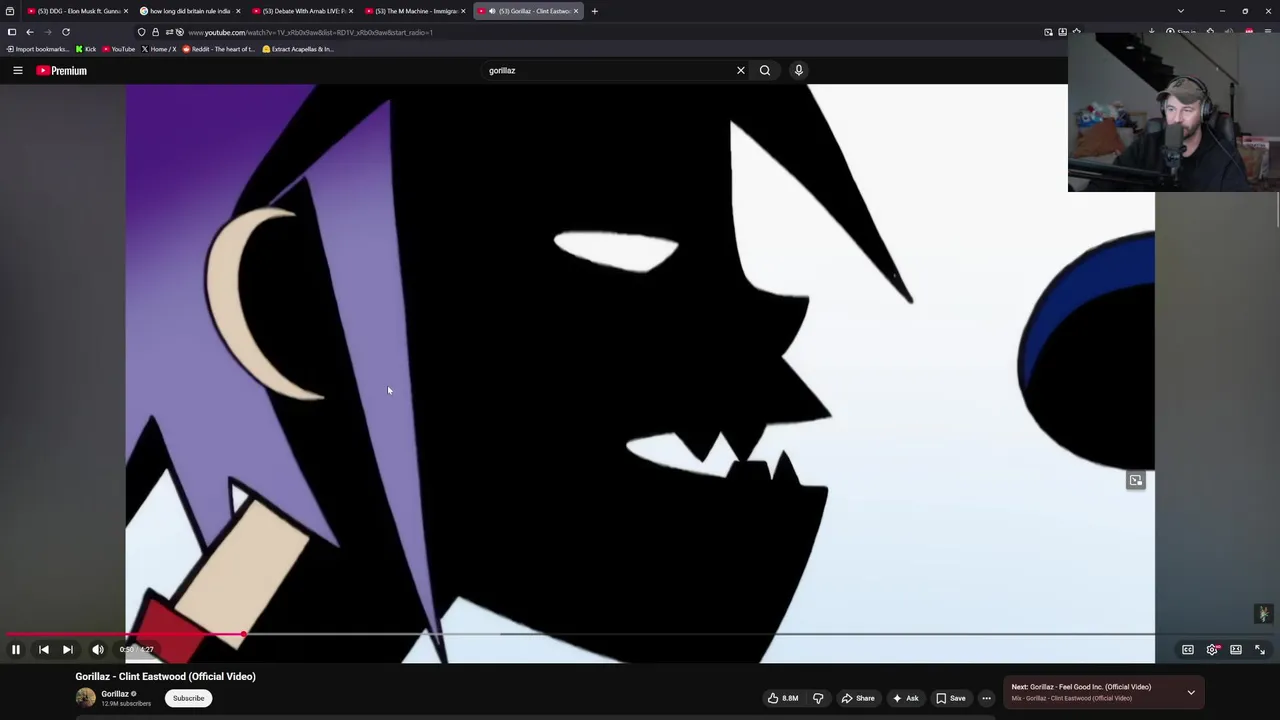1280x720 pixels.
Task: Reload the current page
Action: (x=66, y=32)
